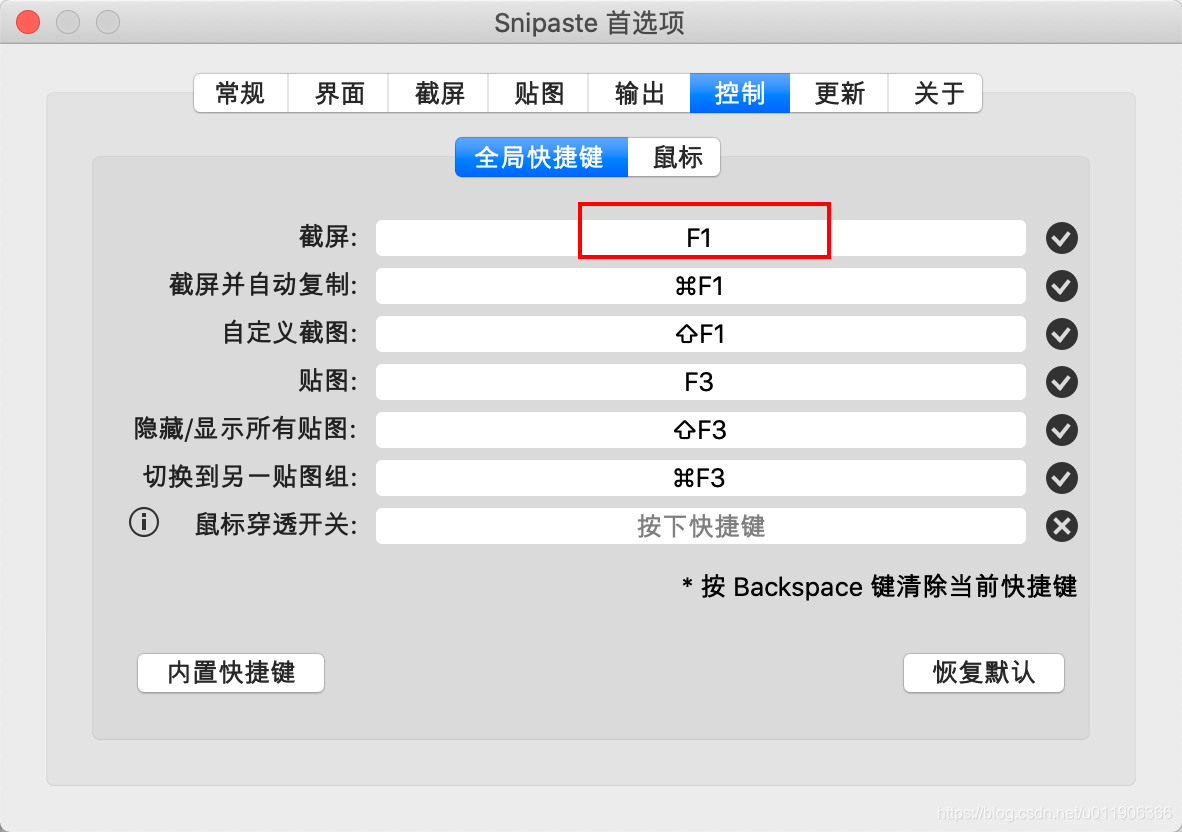This screenshot has width=1182, height=832.
Task: Go to the 输出 tab
Action: pyautogui.click(x=639, y=93)
